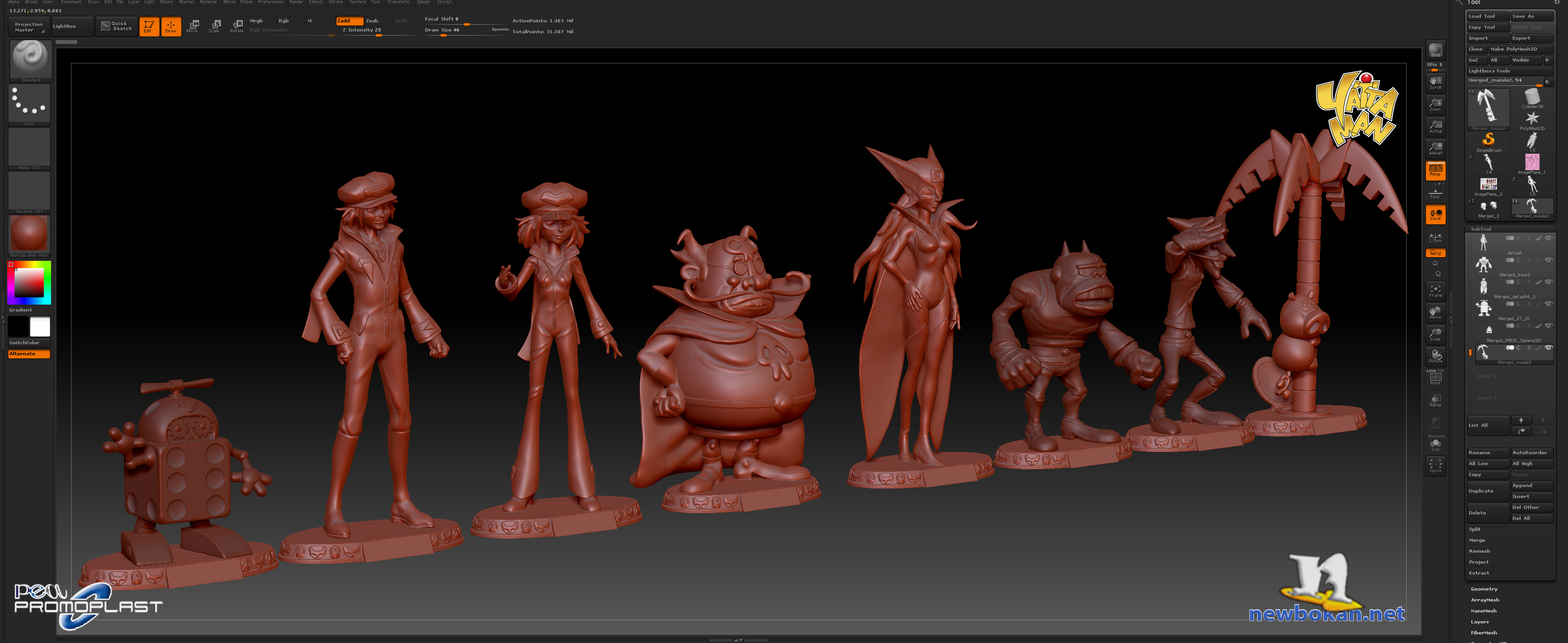Select the Standard brush thumbnail

click(30, 60)
